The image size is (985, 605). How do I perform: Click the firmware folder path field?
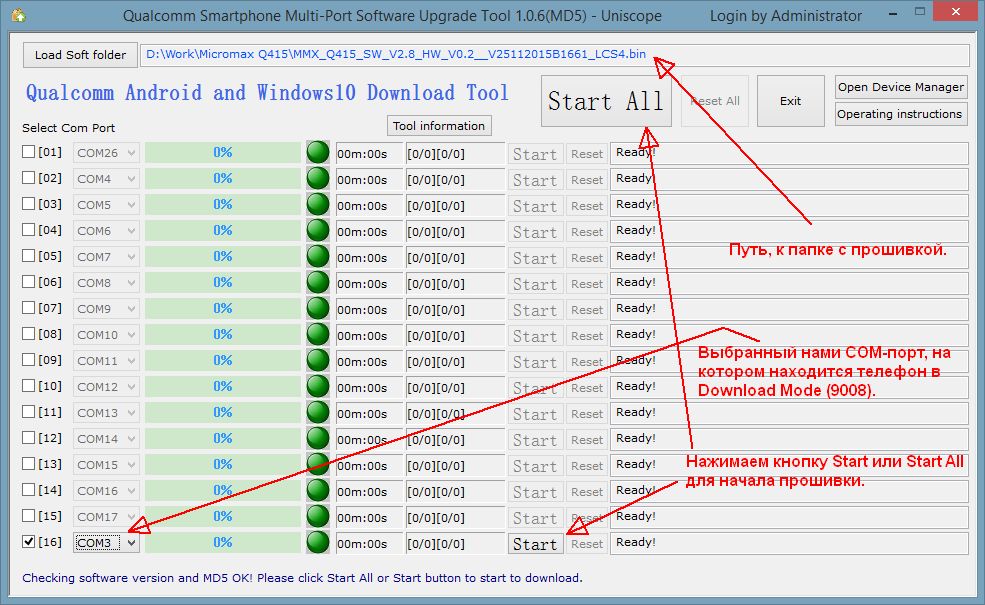(x=554, y=55)
